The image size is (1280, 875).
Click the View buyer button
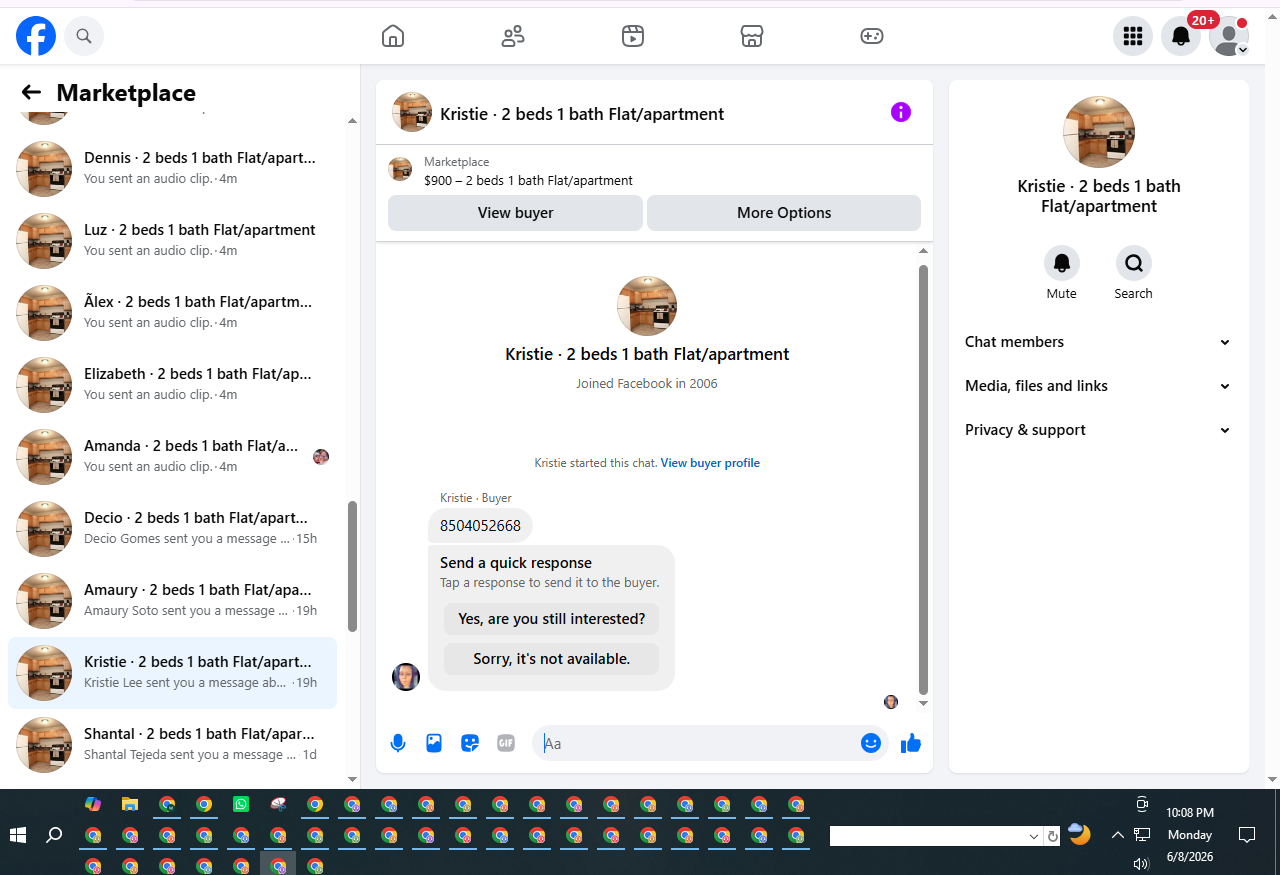515,213
